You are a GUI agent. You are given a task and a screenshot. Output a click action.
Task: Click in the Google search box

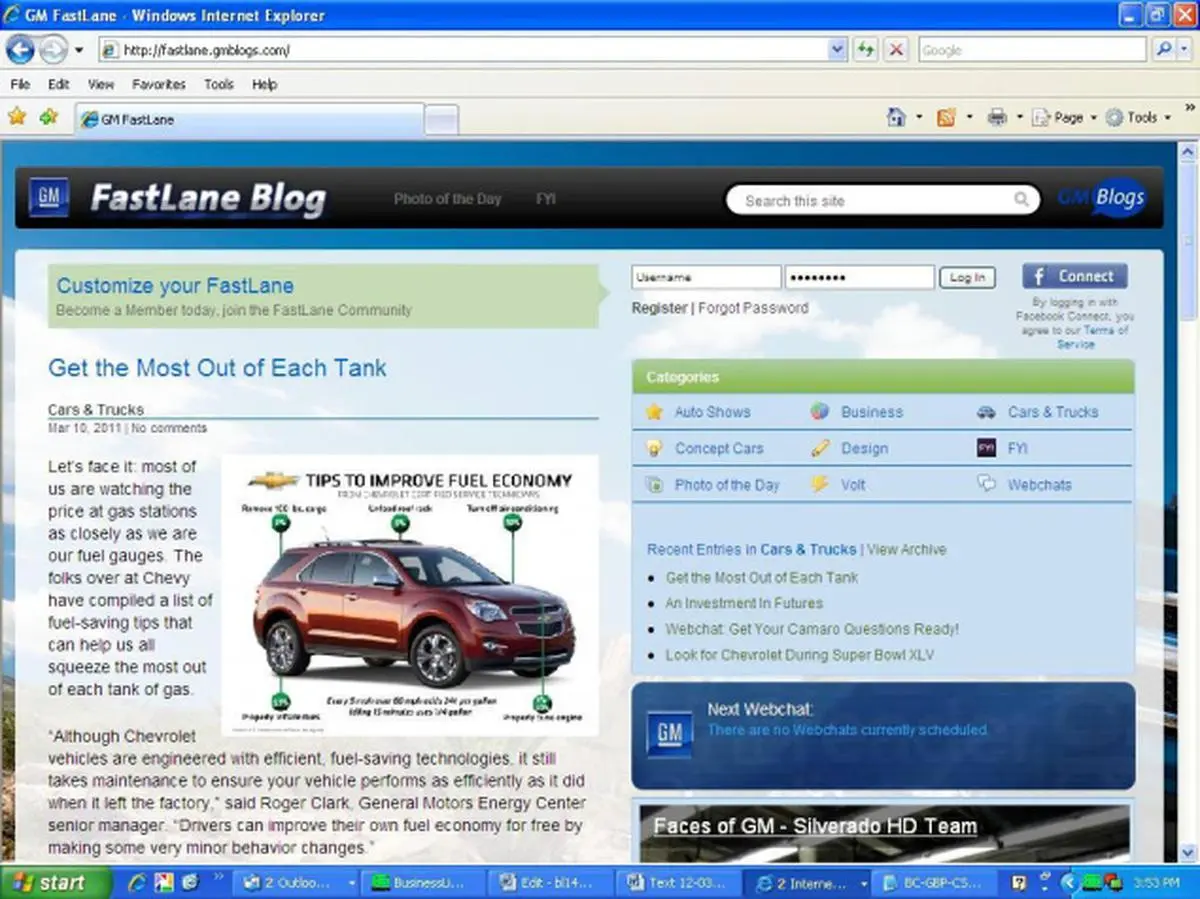click(x=1032, y=49)
